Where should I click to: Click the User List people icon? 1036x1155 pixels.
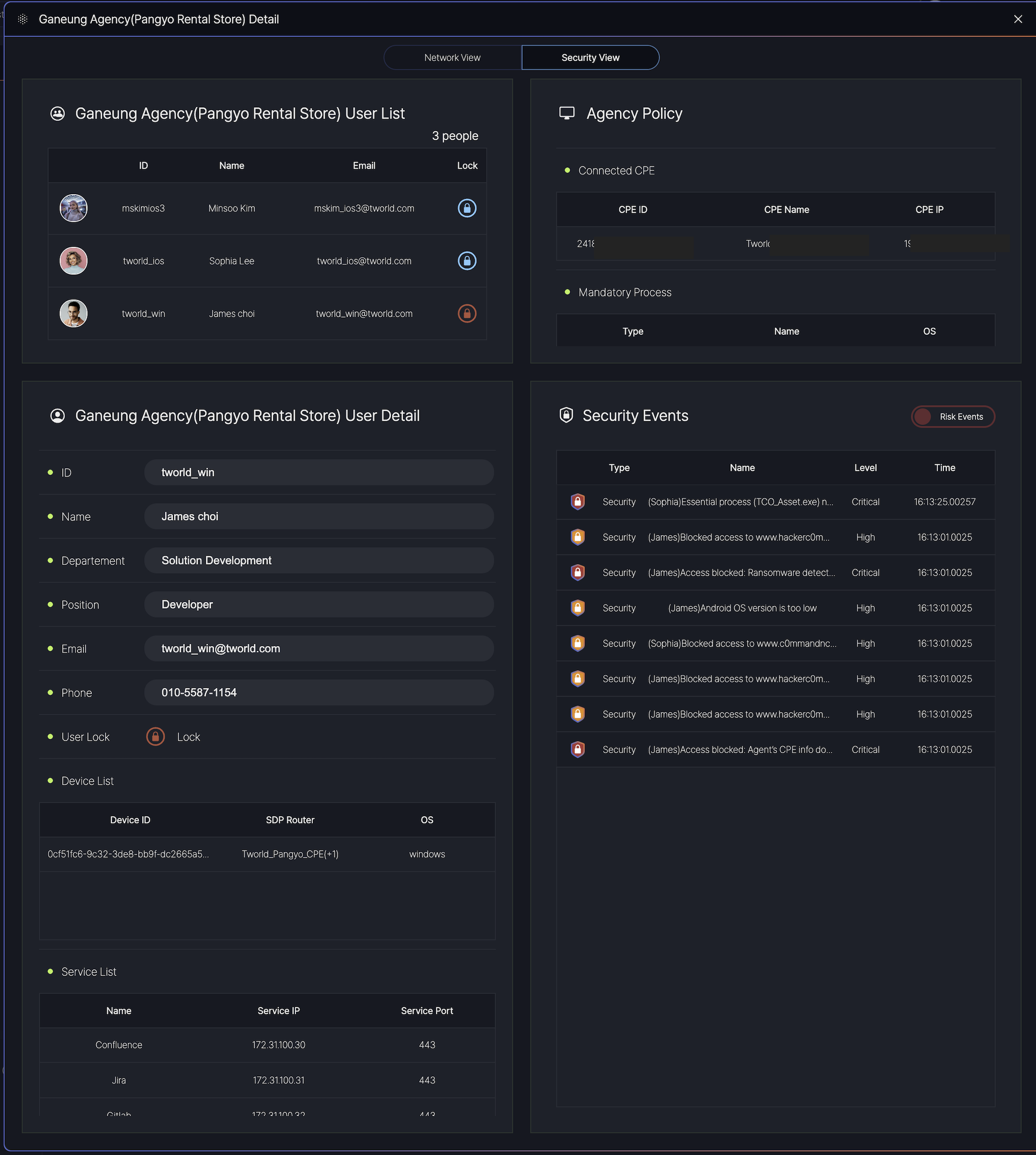pyautogui.click(x=58, y=114)
